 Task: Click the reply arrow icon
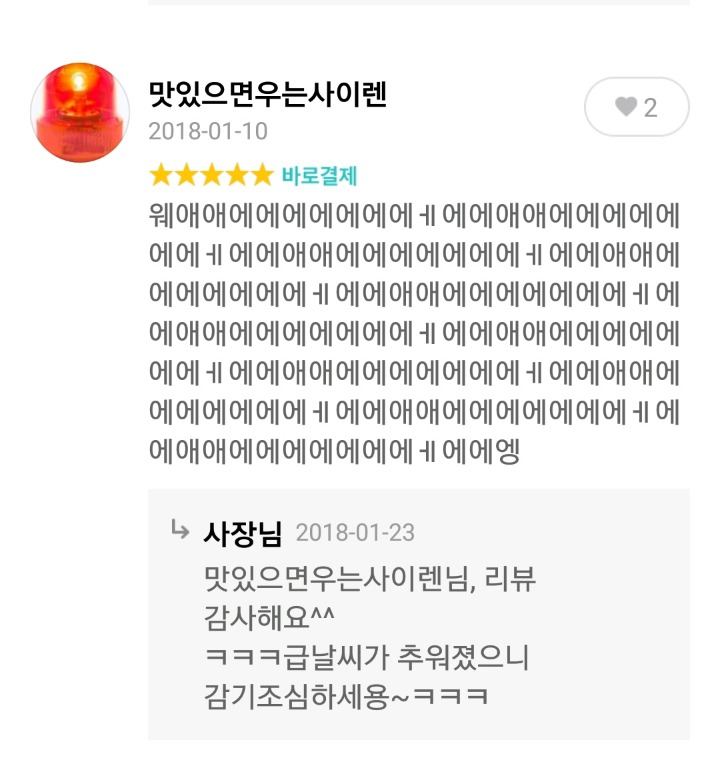(180, 530)
